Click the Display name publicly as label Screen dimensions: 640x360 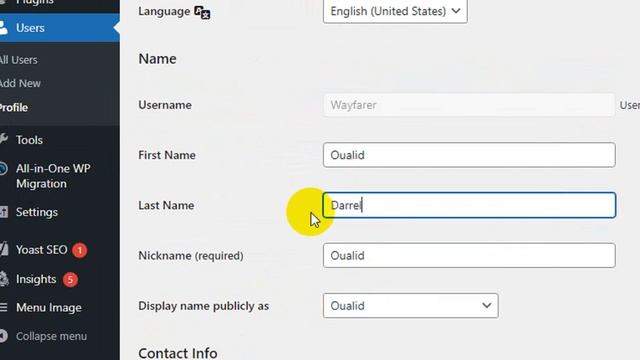(x=204, y=306)
